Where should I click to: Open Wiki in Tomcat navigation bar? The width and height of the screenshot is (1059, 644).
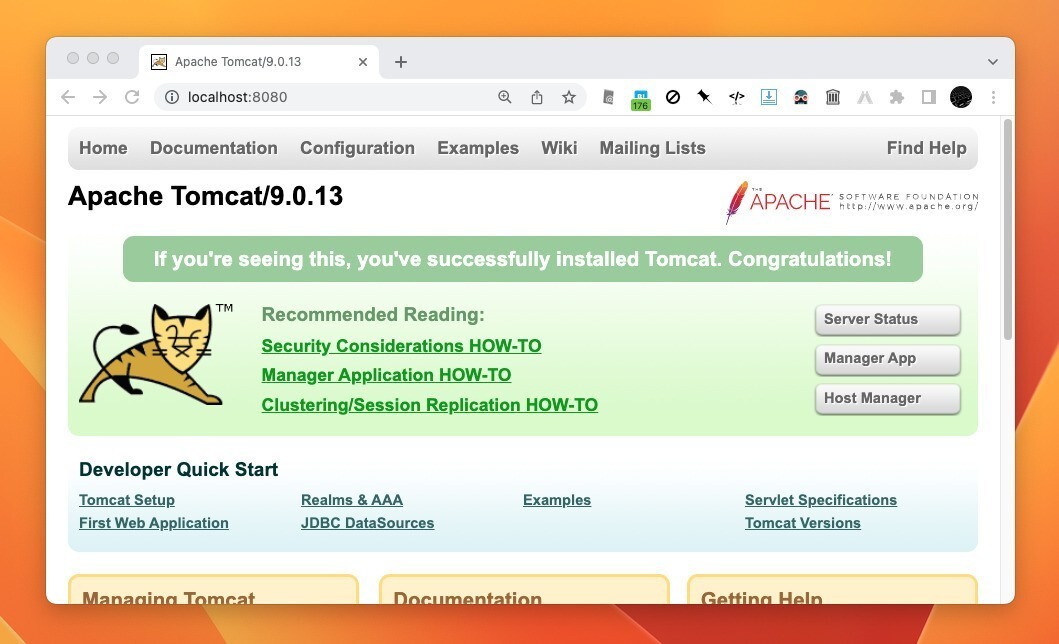559,148
